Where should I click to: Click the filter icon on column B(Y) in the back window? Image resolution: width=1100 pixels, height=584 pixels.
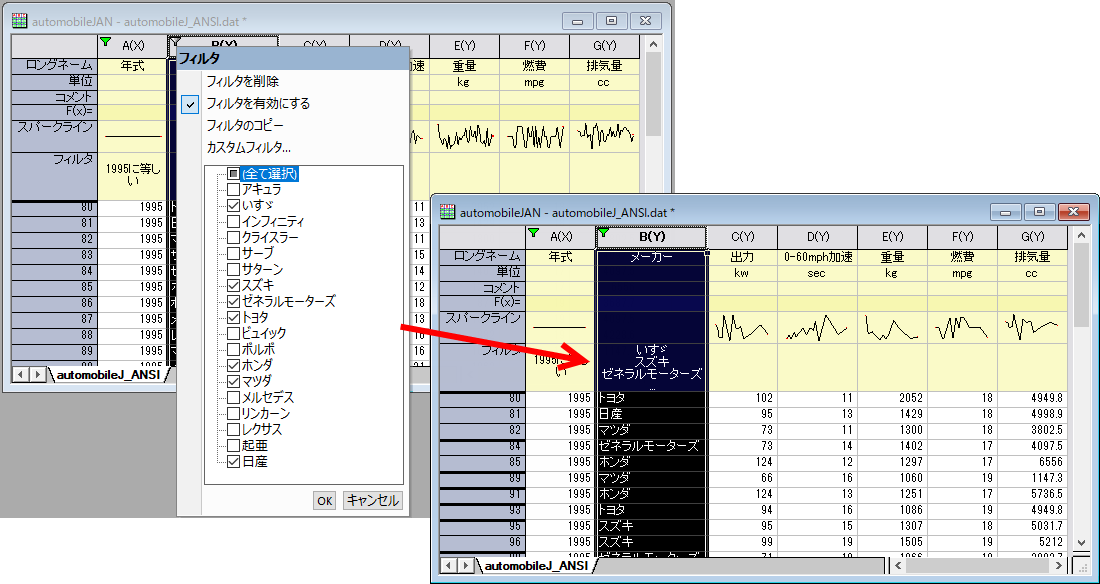tap(175, 44)
